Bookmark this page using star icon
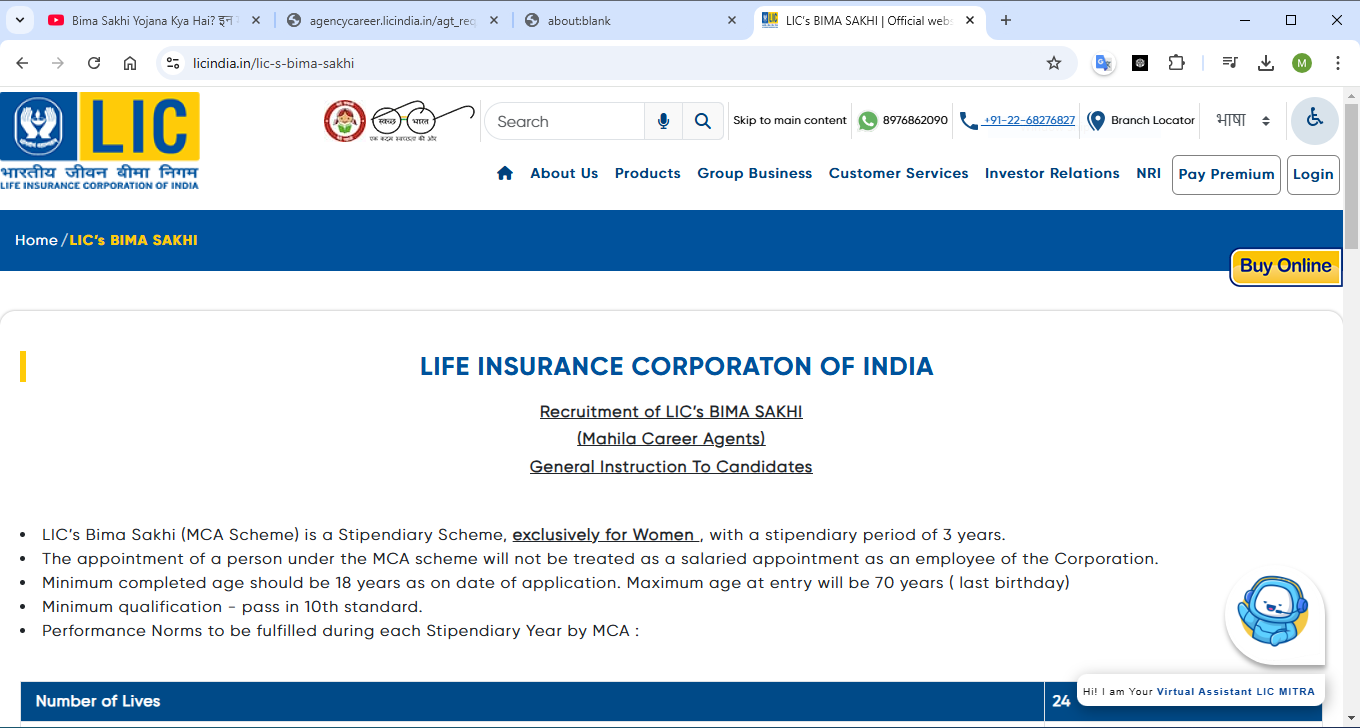 coord(1054,63)
